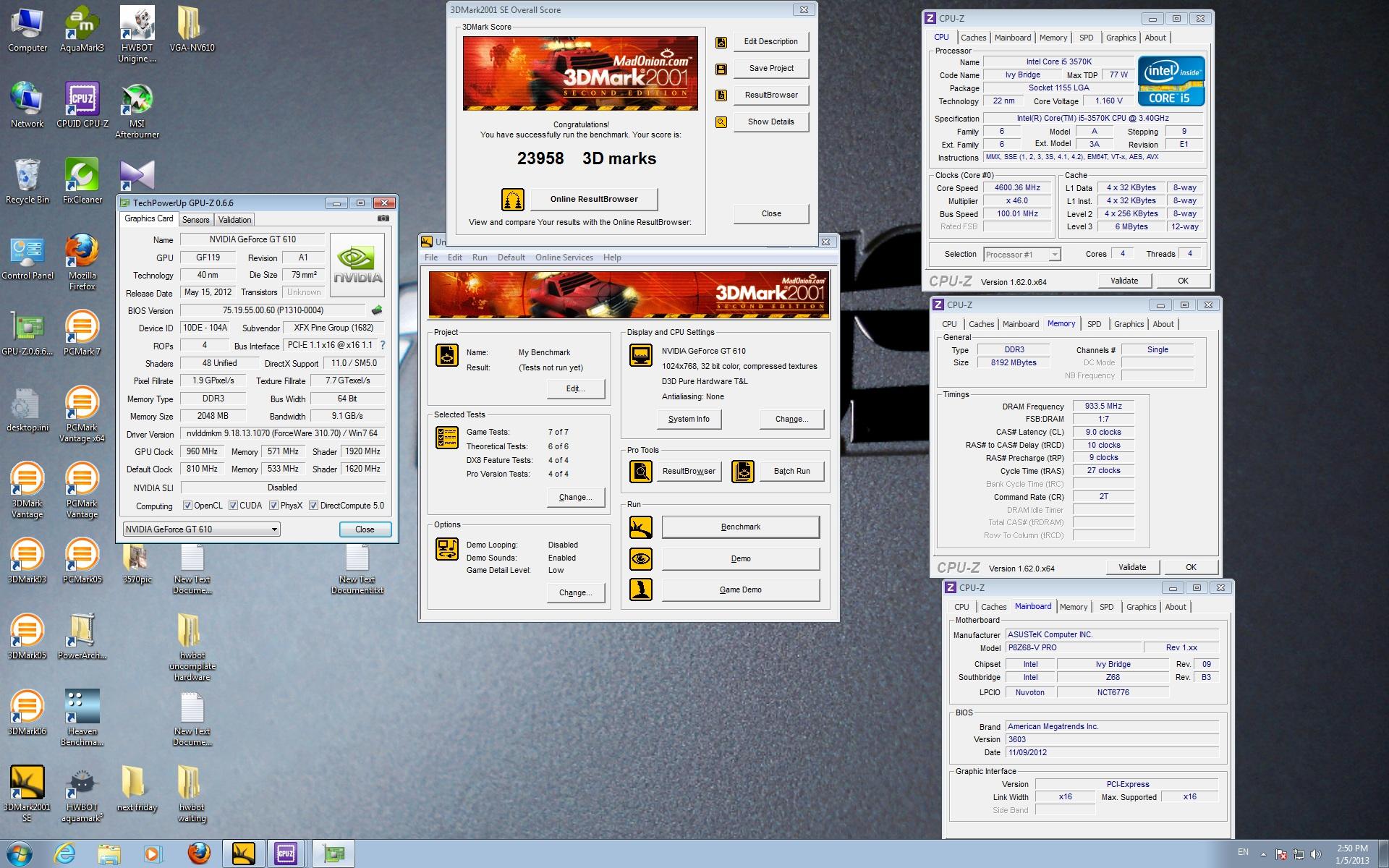1389x868 pixels.
Task: Click the Game Demo icon in 3DMark2001
Action: pos(641,590)
